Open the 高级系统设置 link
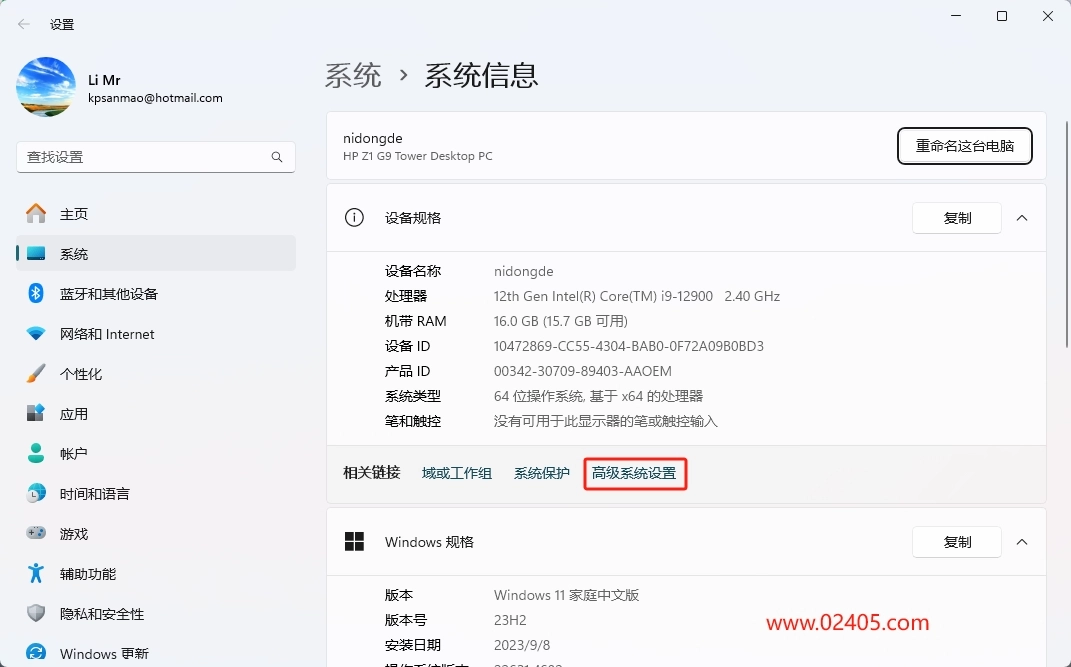 (634, 473)
